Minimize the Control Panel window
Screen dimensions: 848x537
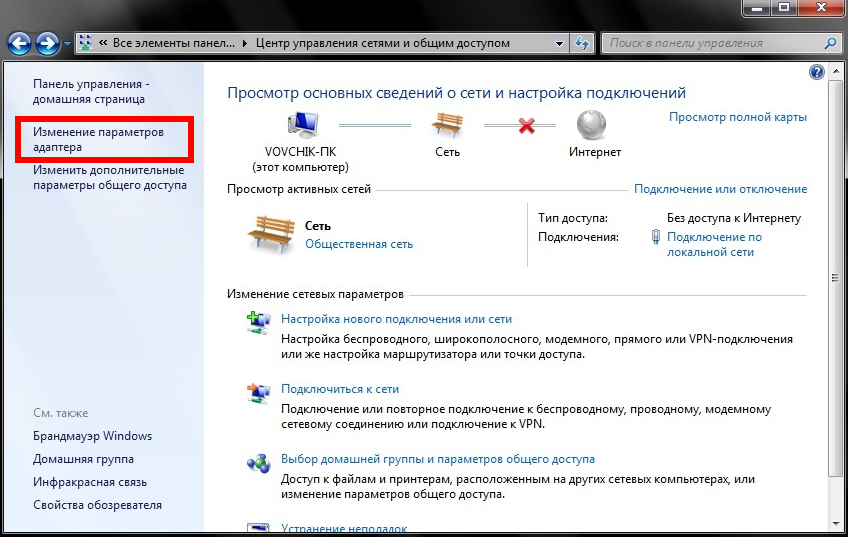[756, 7]
